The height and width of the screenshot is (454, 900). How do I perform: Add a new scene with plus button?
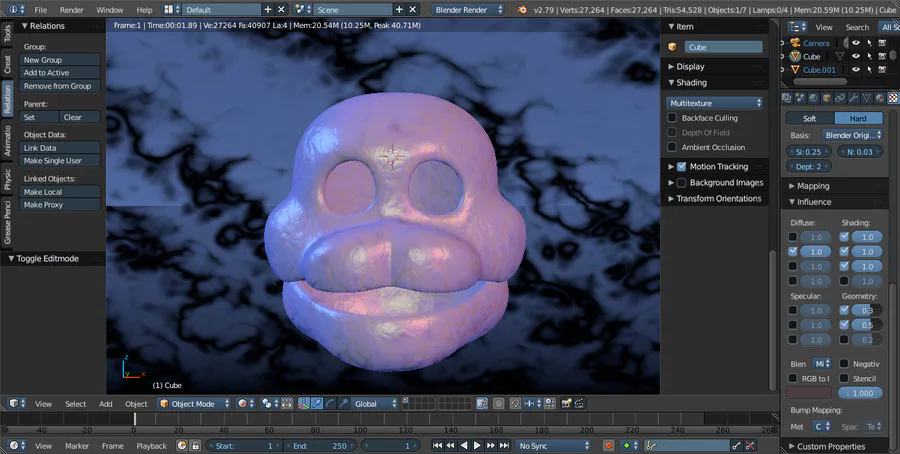coord(399,10)
